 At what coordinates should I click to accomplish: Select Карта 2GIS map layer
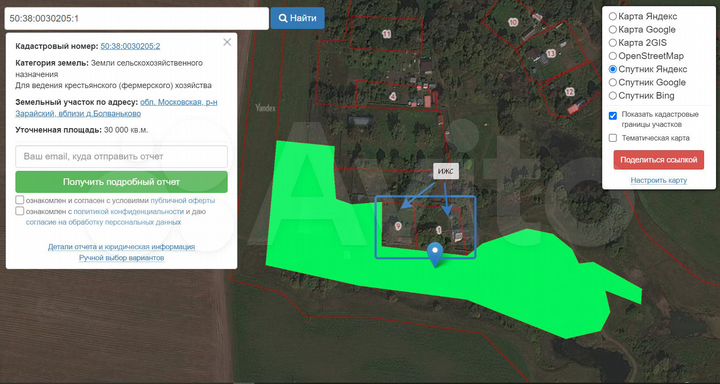pyautogui.click(x=613, y=43)
